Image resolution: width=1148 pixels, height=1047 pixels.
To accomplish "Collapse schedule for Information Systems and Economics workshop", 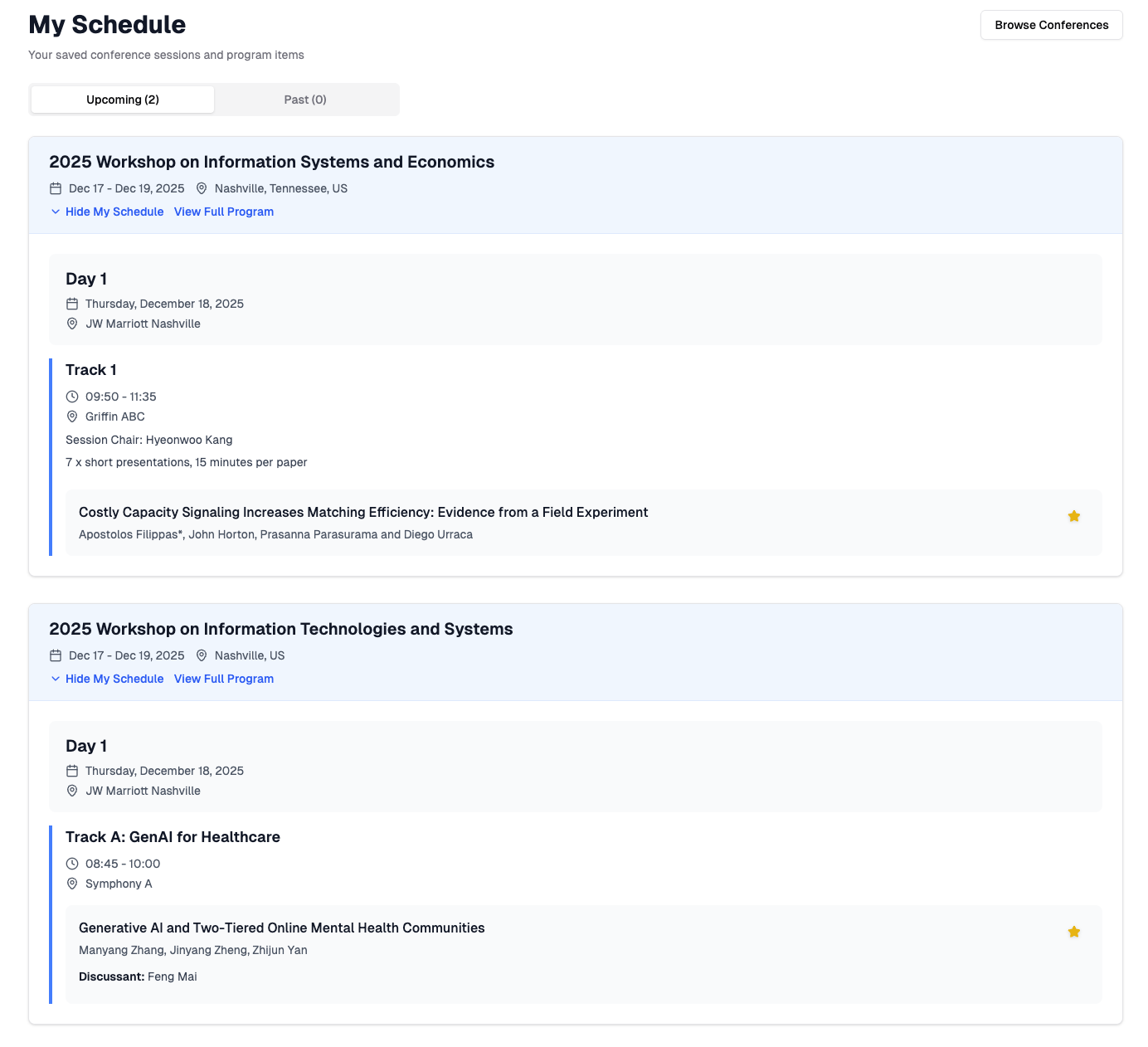I will coord(107,212).
